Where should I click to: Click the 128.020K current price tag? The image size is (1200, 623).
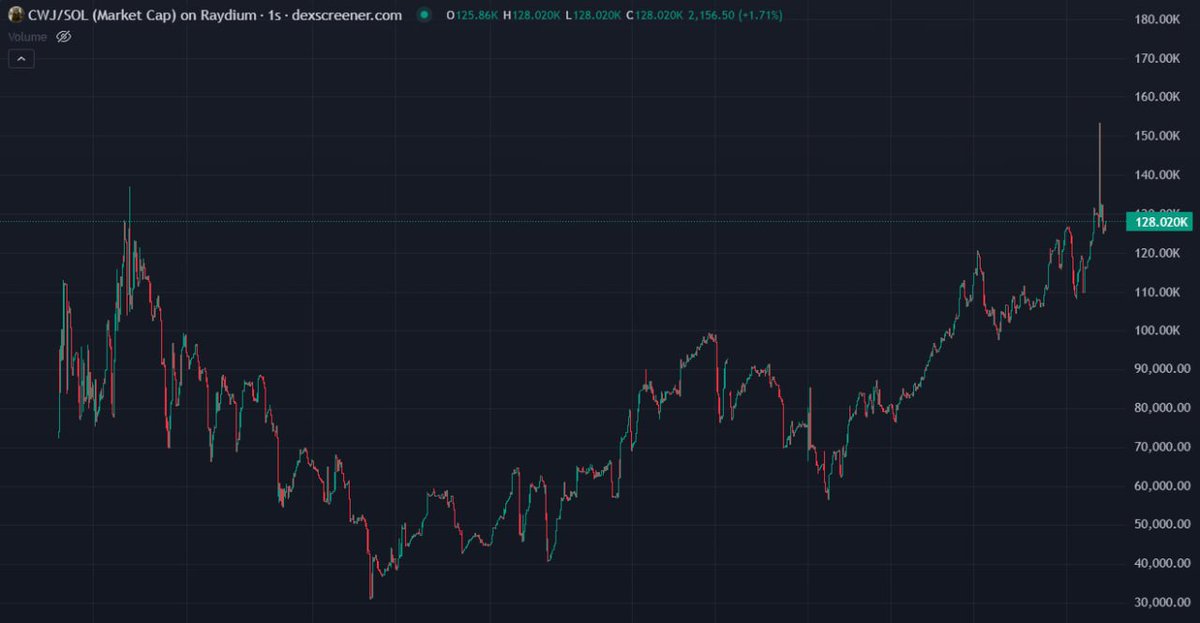click(1160, 222)
